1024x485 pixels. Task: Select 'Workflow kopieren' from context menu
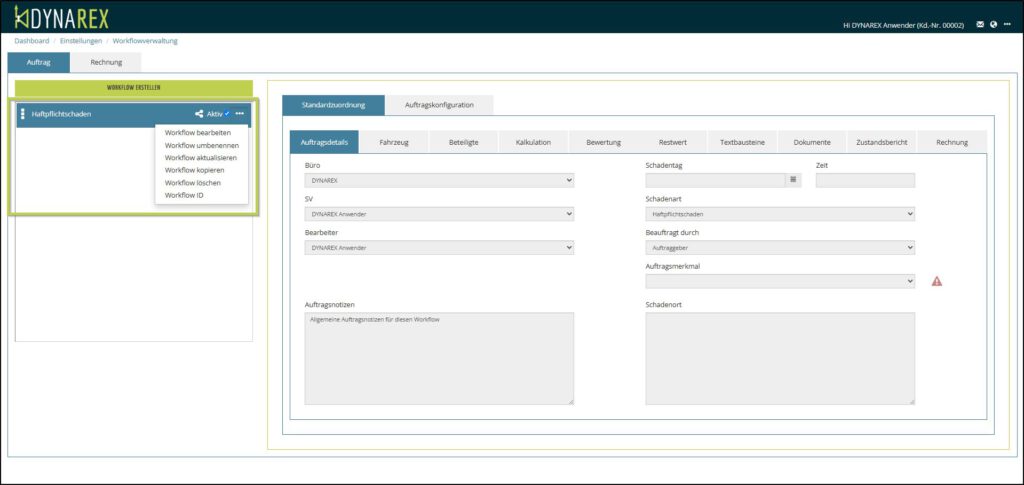click(x=195, y=170)
